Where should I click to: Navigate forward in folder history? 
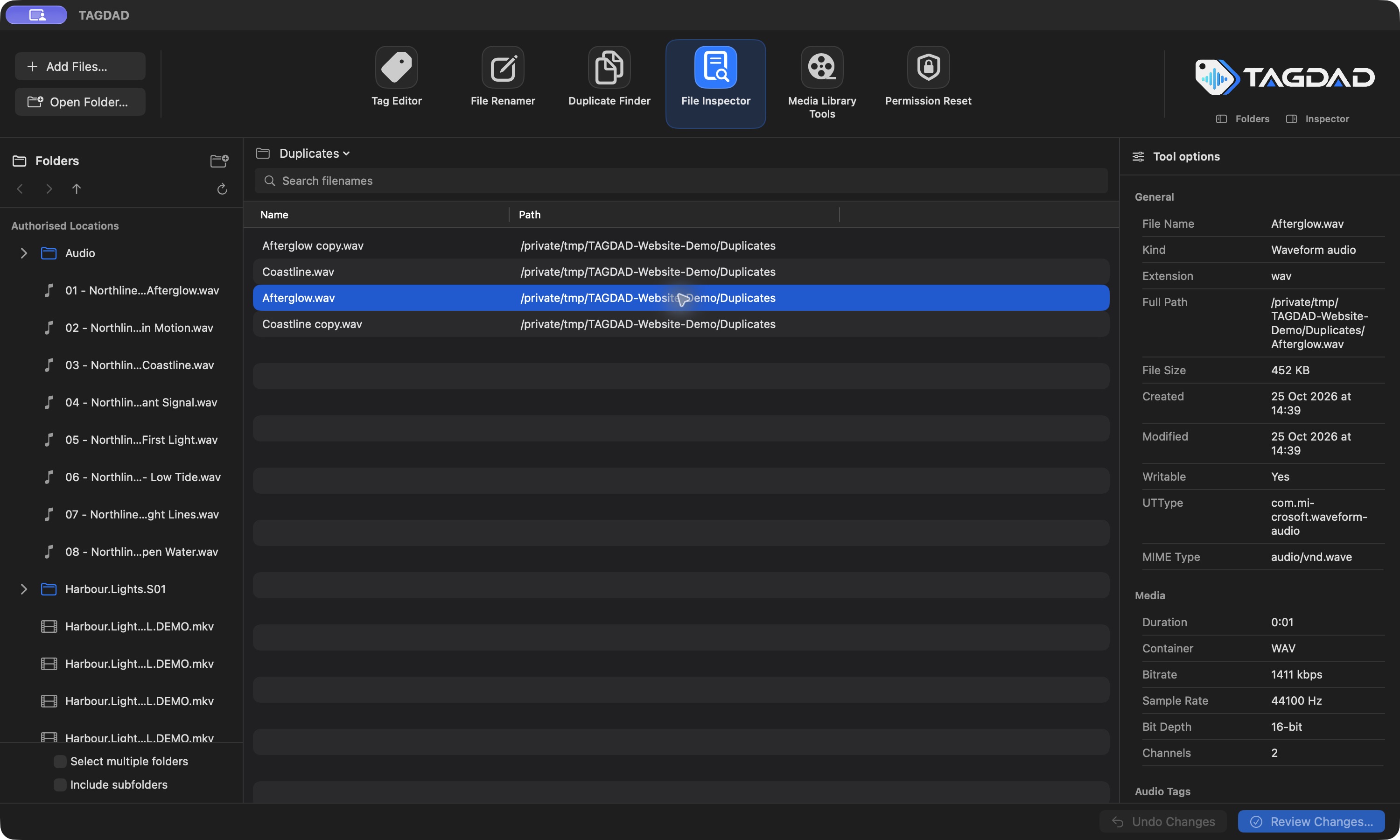pos(49,189)
